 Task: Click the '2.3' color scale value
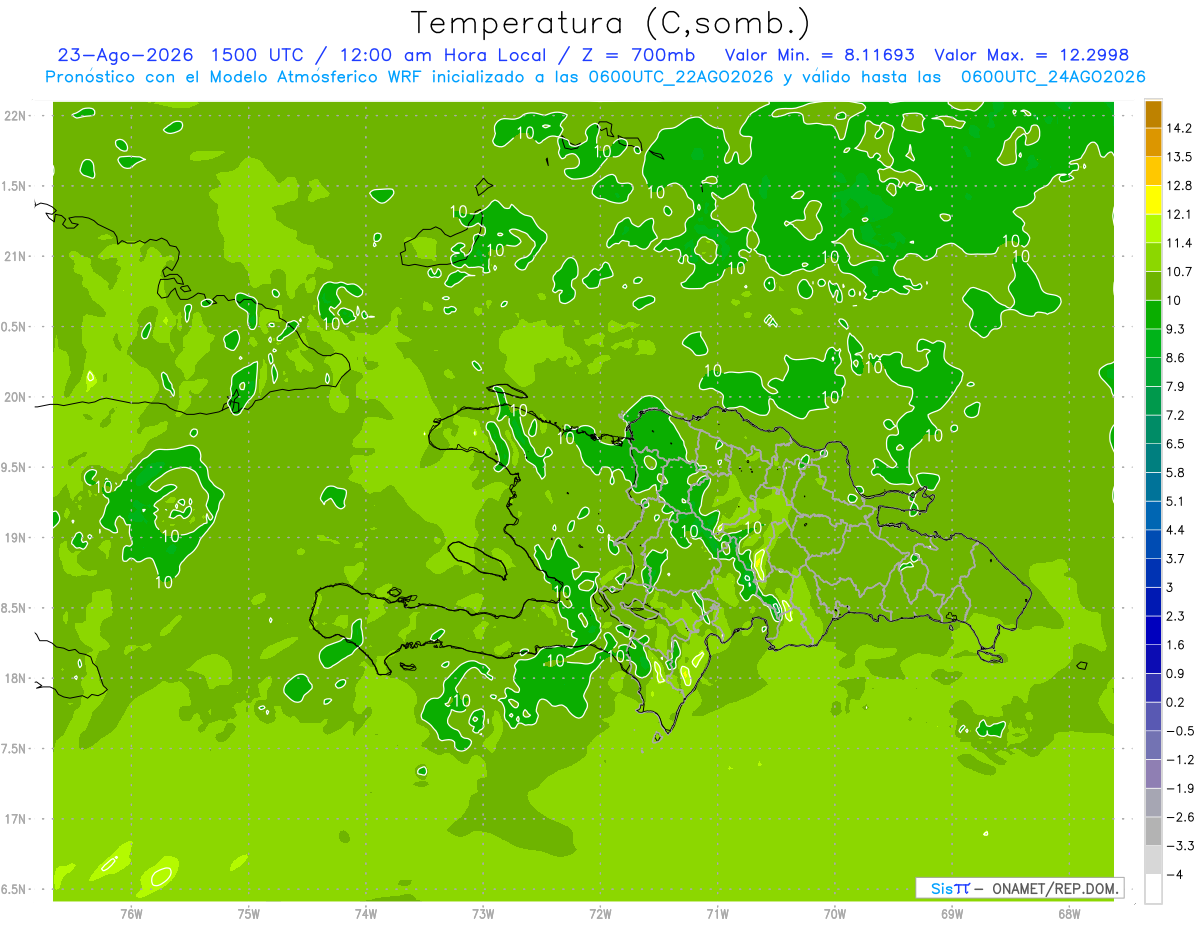coord(1176,616)
